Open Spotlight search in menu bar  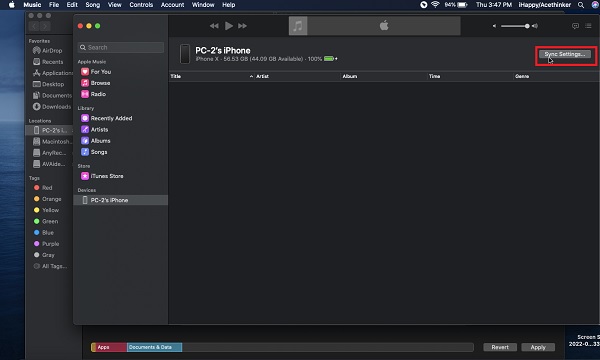(581, 5)
